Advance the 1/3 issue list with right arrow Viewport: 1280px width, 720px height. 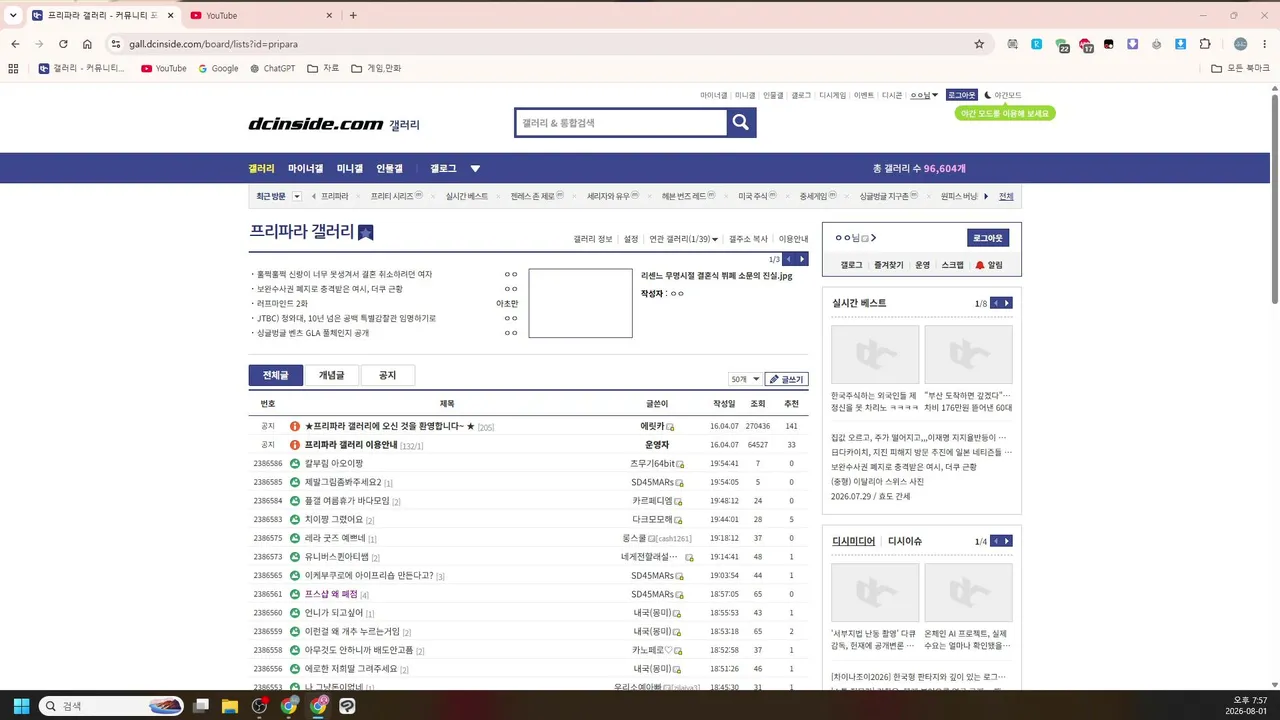tap(802, 259)
